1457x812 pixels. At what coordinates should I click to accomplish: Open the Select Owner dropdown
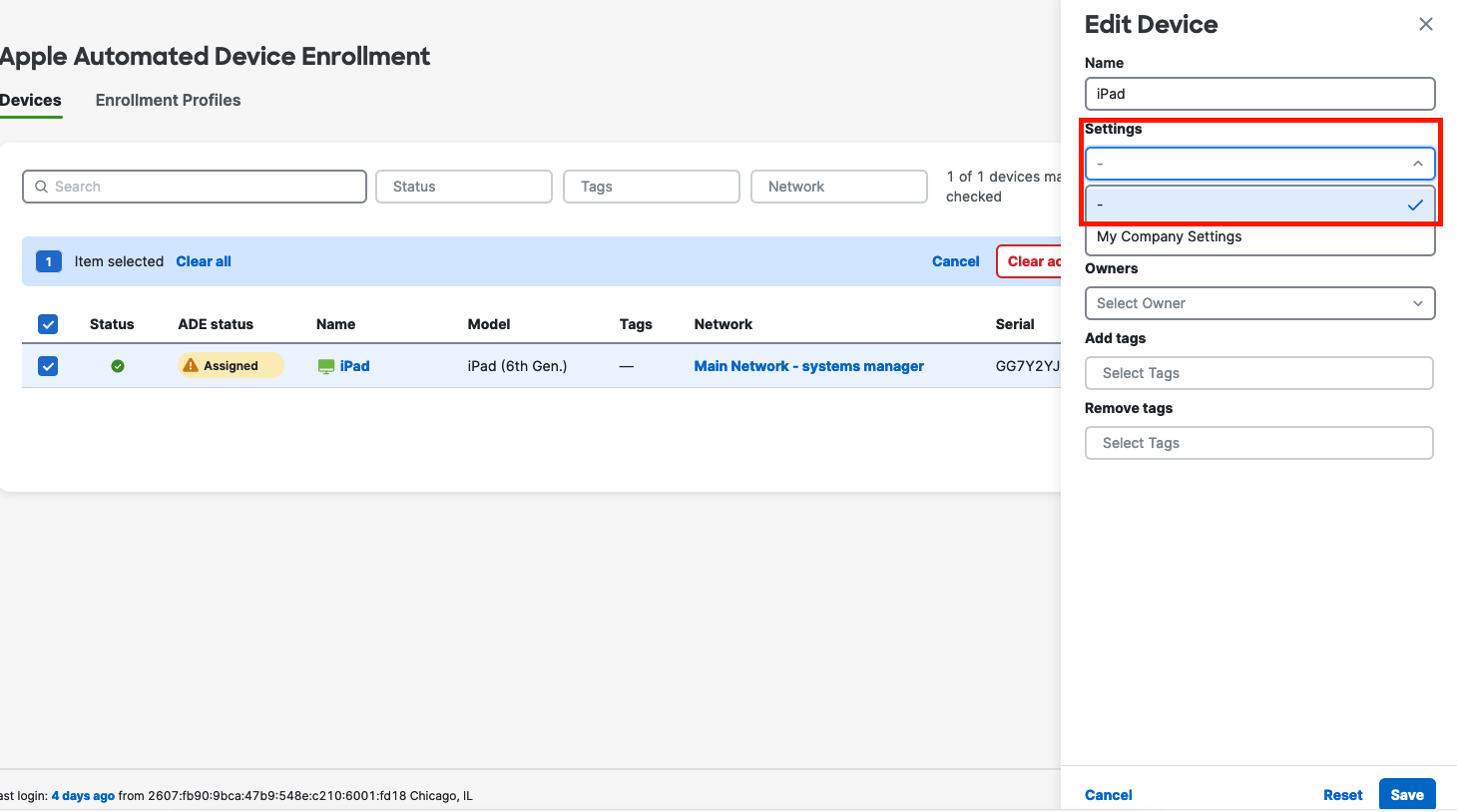[1259, 303]
